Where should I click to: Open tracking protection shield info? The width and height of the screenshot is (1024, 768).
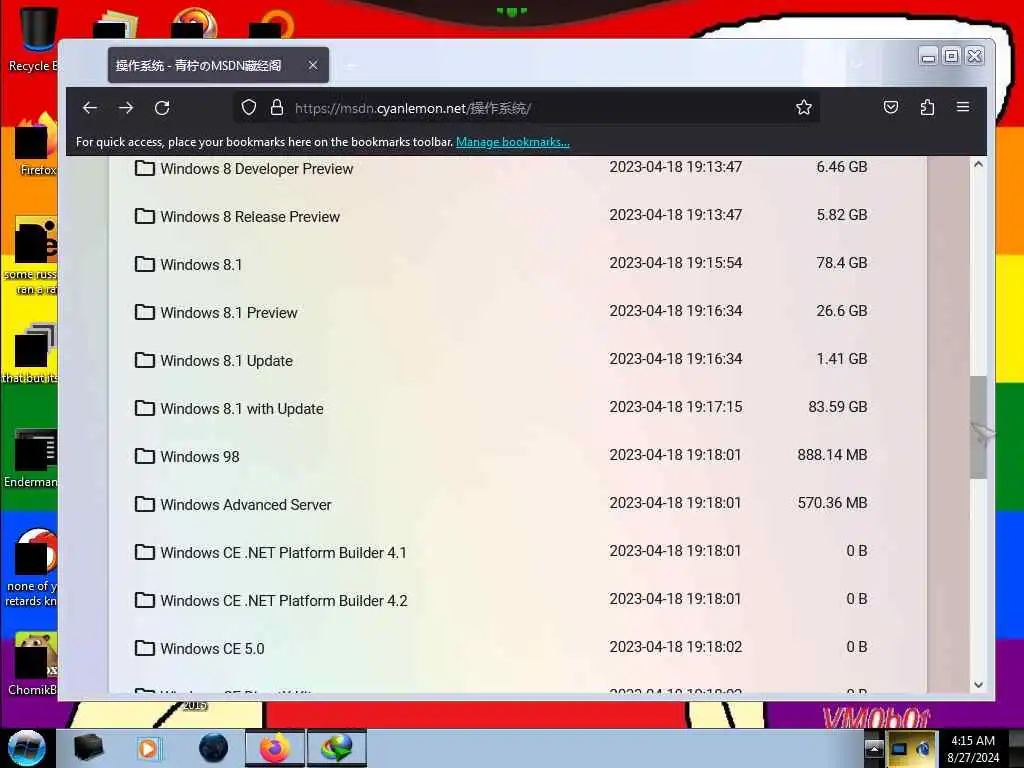coord(249,108)
